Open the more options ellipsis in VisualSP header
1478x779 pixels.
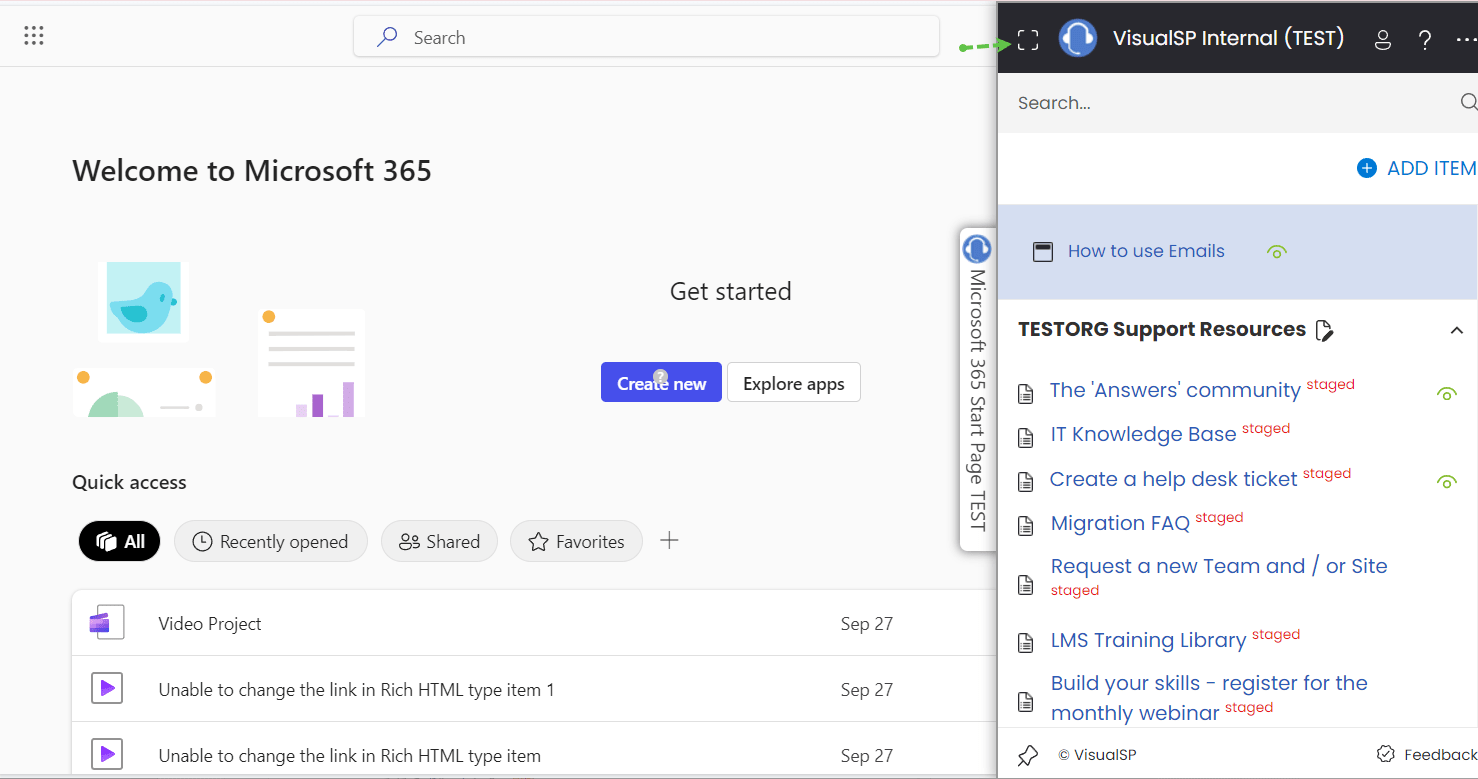pyautogui.click(x=1466, y=40)
